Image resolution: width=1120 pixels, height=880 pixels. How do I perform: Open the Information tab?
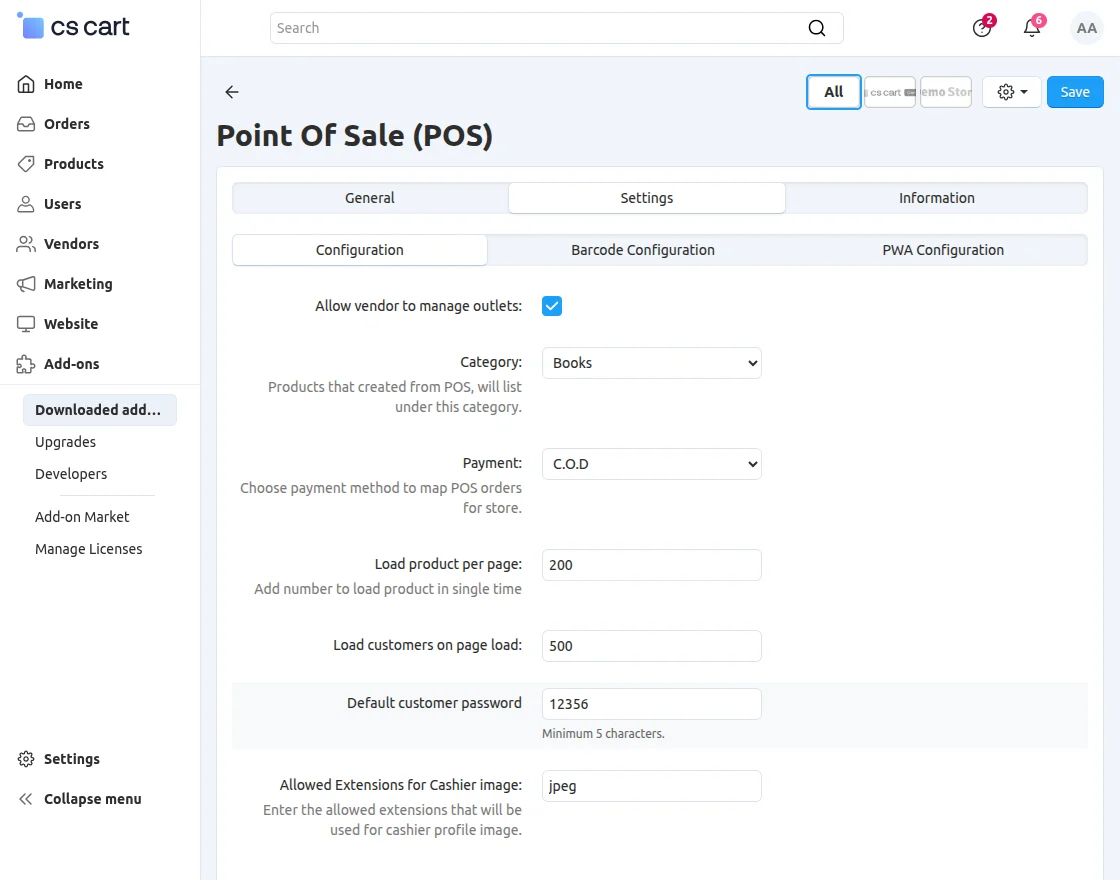[x=936, y=198]
